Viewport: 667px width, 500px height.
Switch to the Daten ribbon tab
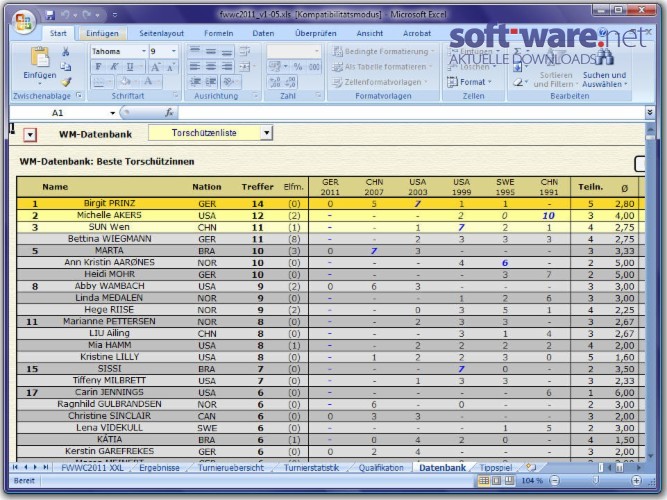point(263,33)
